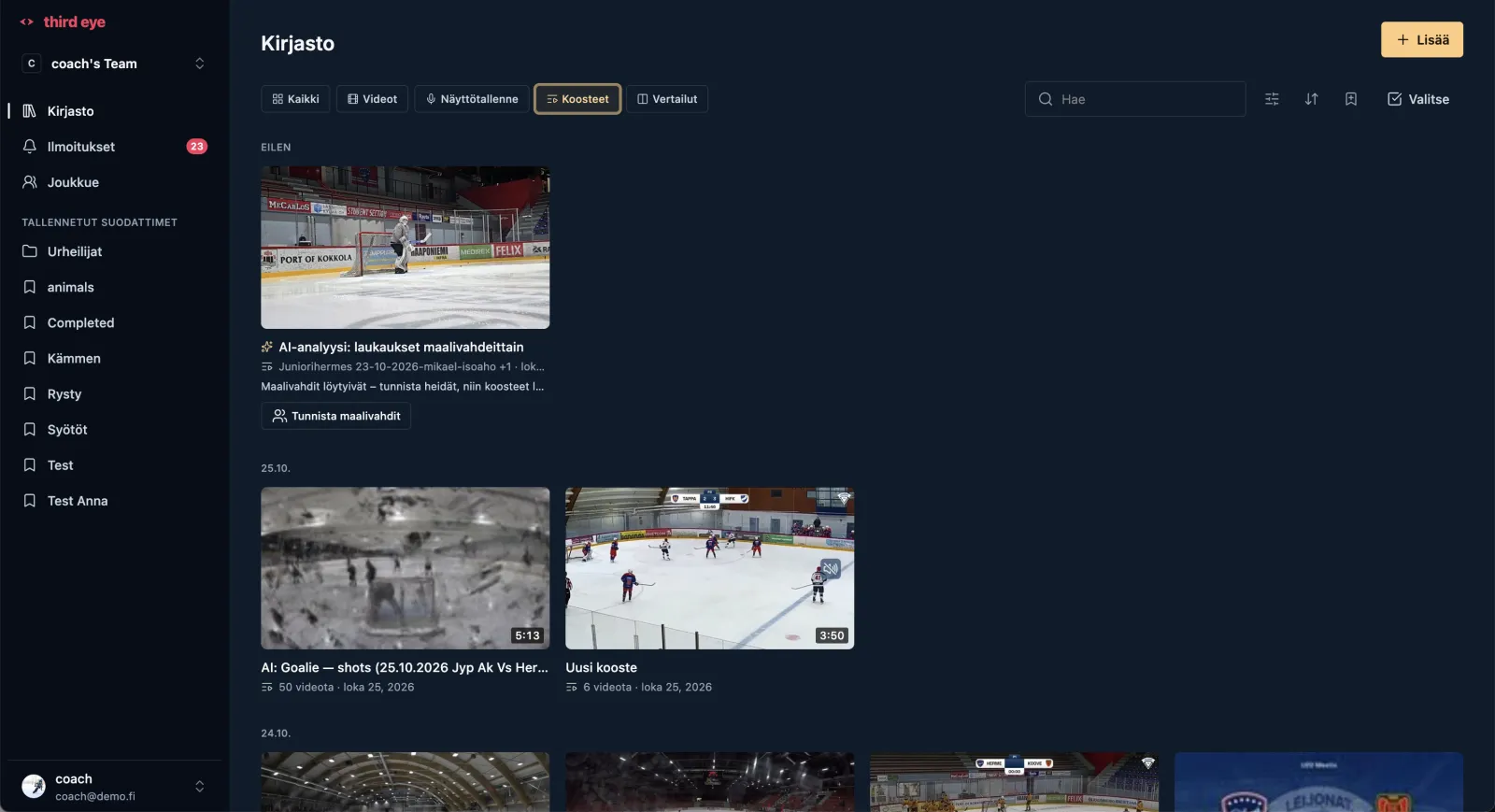Click the bookmark icon beside animals
The height and width of the screenshot is (812, 1495).
pyautogui.click(x=30, y=287)
